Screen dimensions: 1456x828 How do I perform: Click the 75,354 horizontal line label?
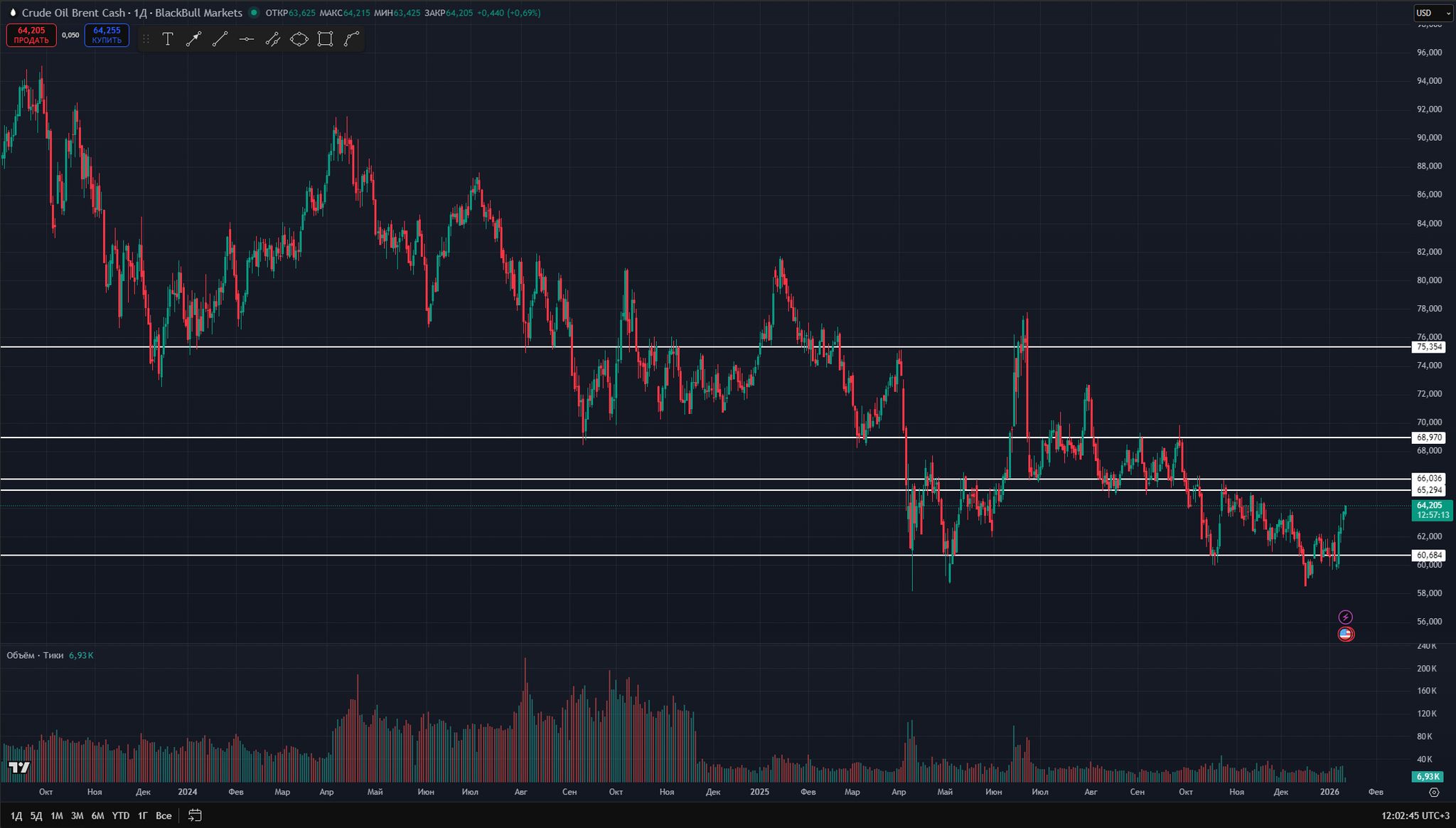(1429, 347)
